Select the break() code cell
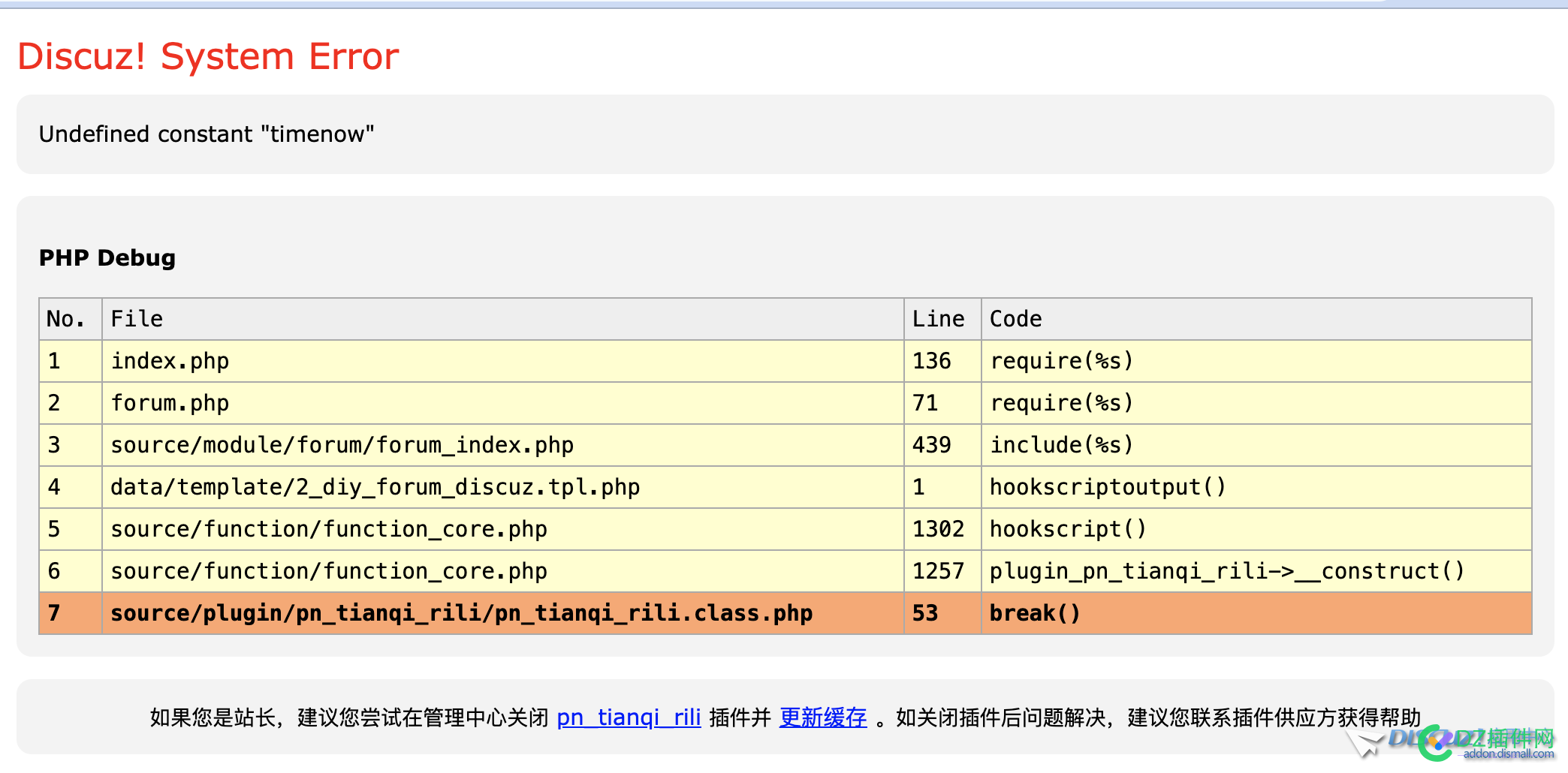Viewport: 1568px width, 773px height. (x=1256, y=613)
